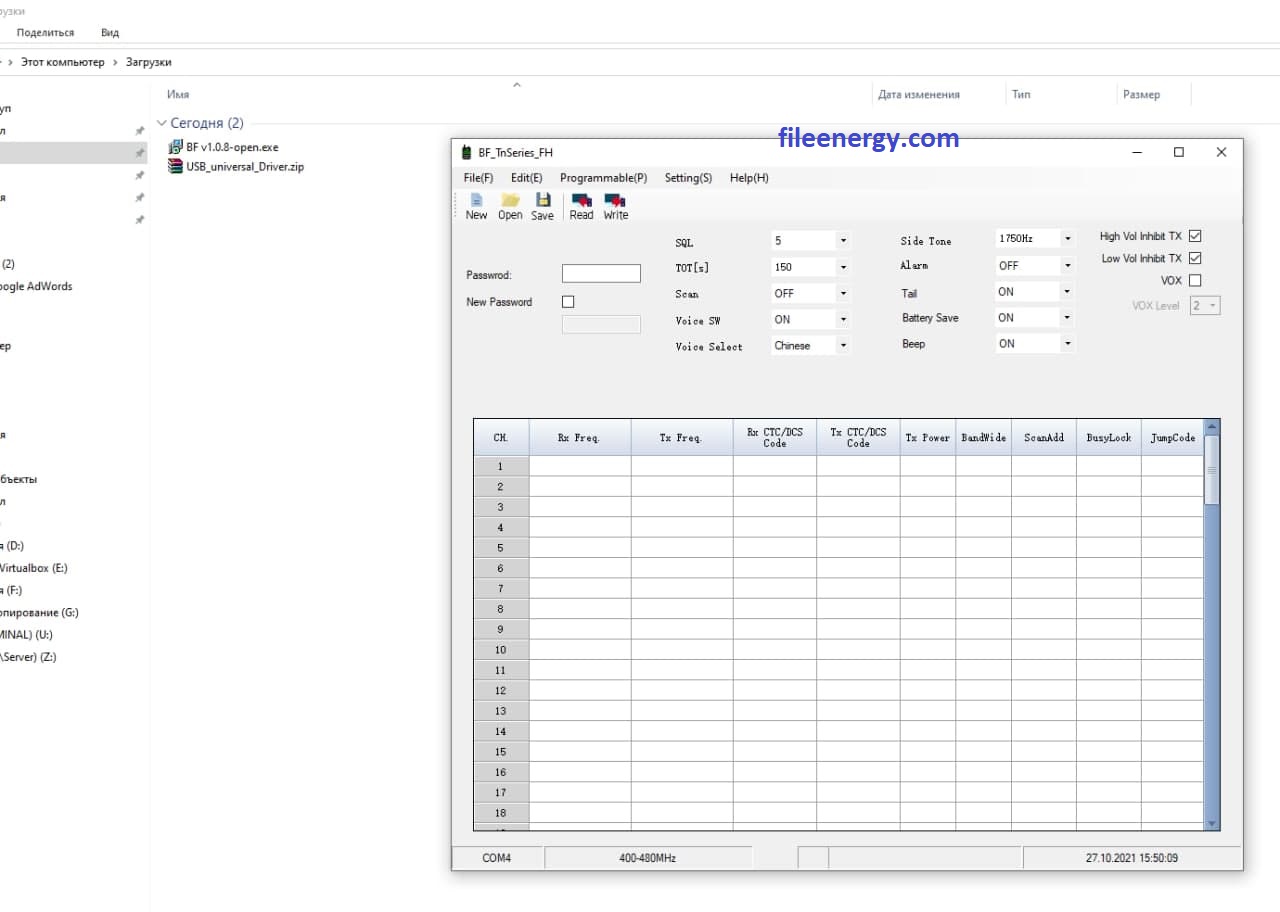Click the Read from radio icon
This screenshot has height=912, width=1280.
581,206
